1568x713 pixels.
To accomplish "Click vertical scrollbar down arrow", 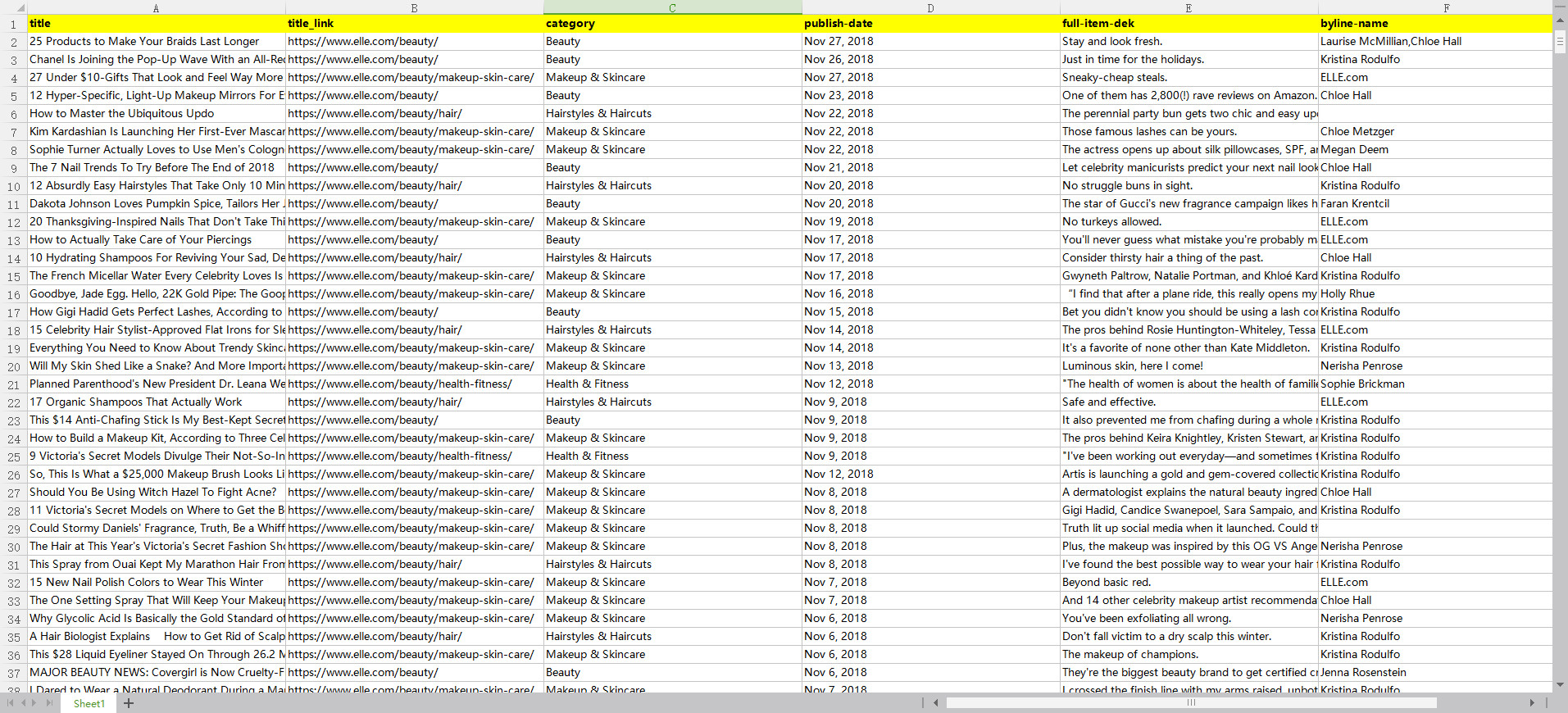I will point(1560,685).
